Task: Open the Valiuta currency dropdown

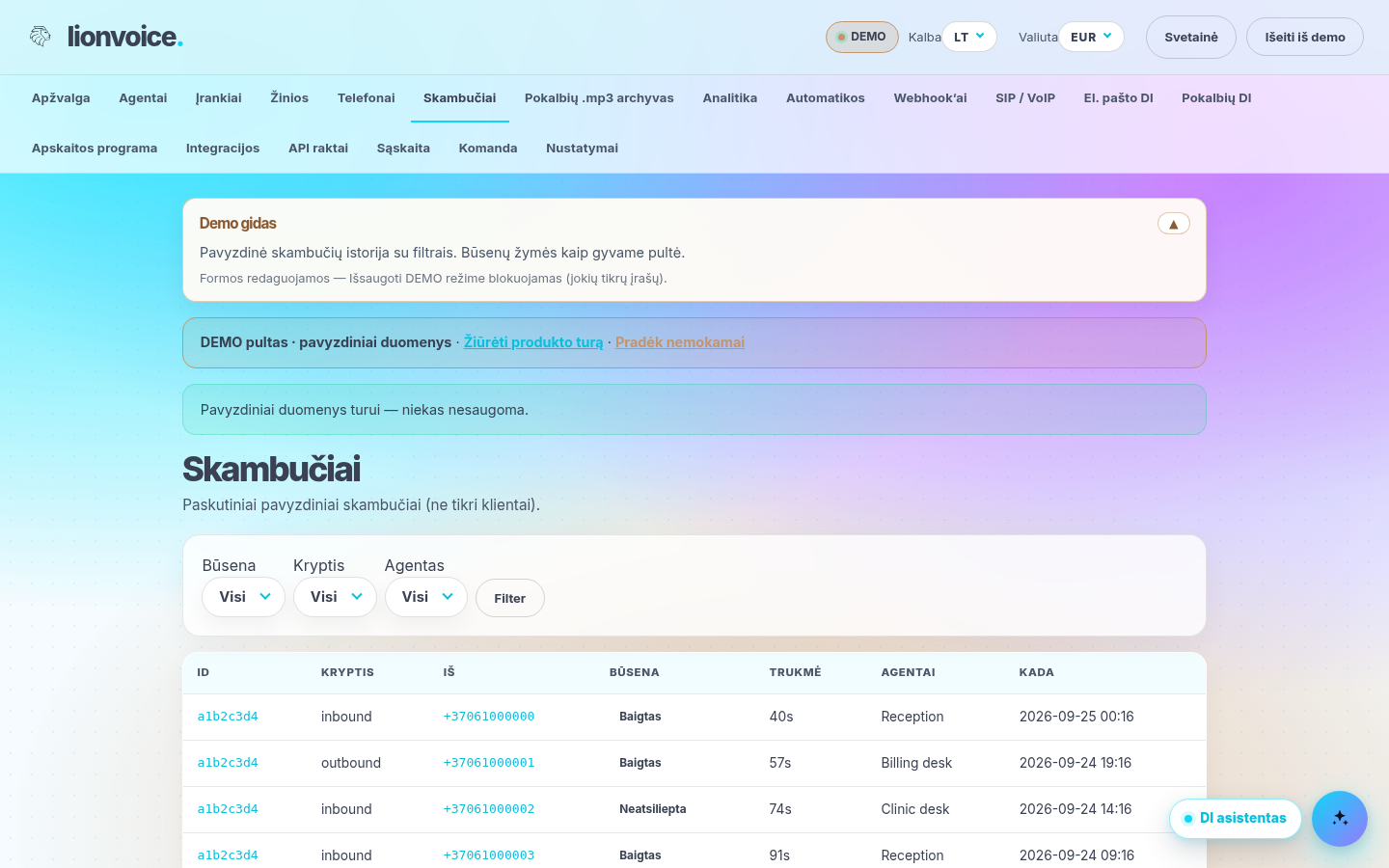Action: (1092, 37)
